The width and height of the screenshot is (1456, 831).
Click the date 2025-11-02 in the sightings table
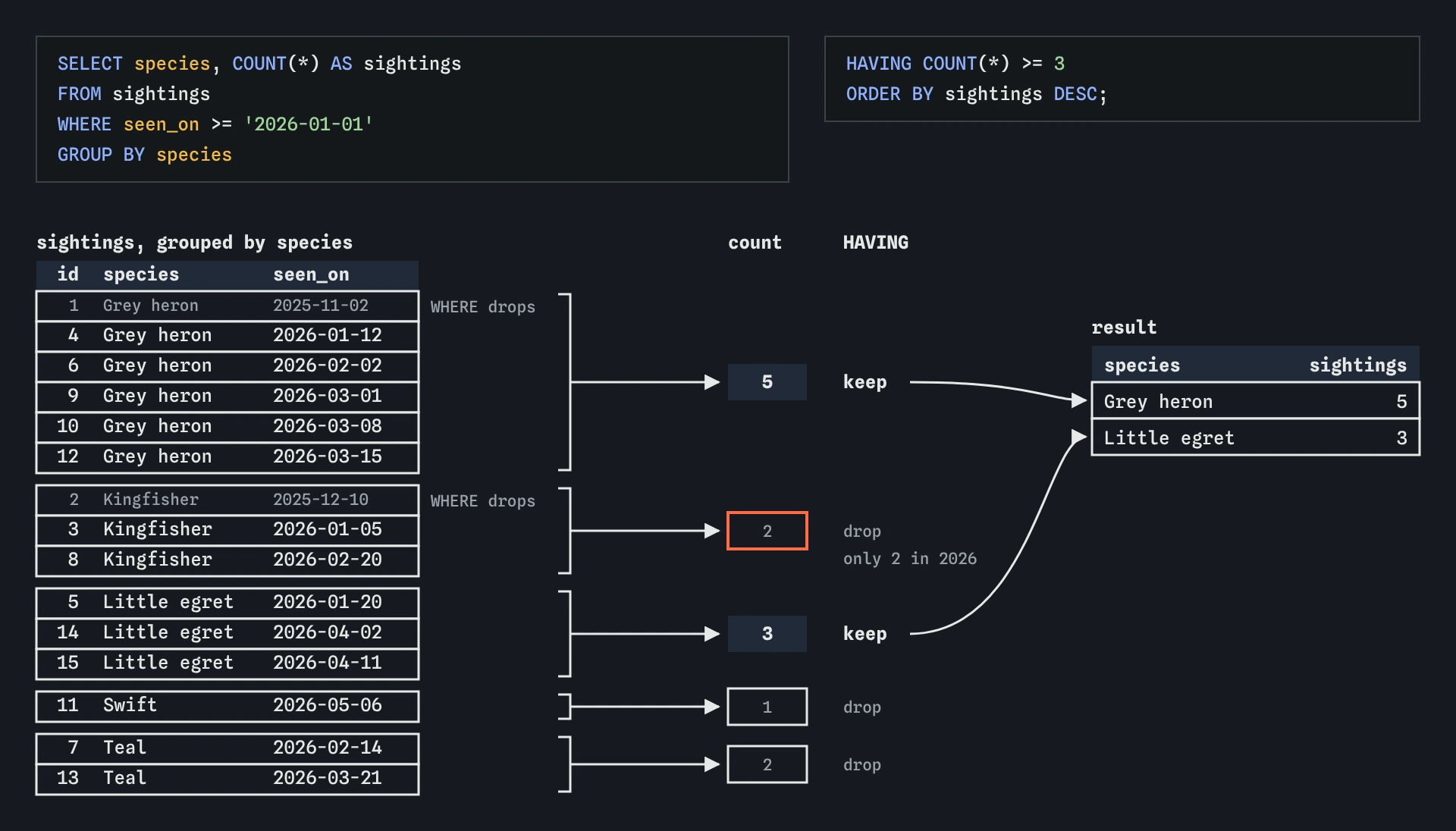point(320,306)
